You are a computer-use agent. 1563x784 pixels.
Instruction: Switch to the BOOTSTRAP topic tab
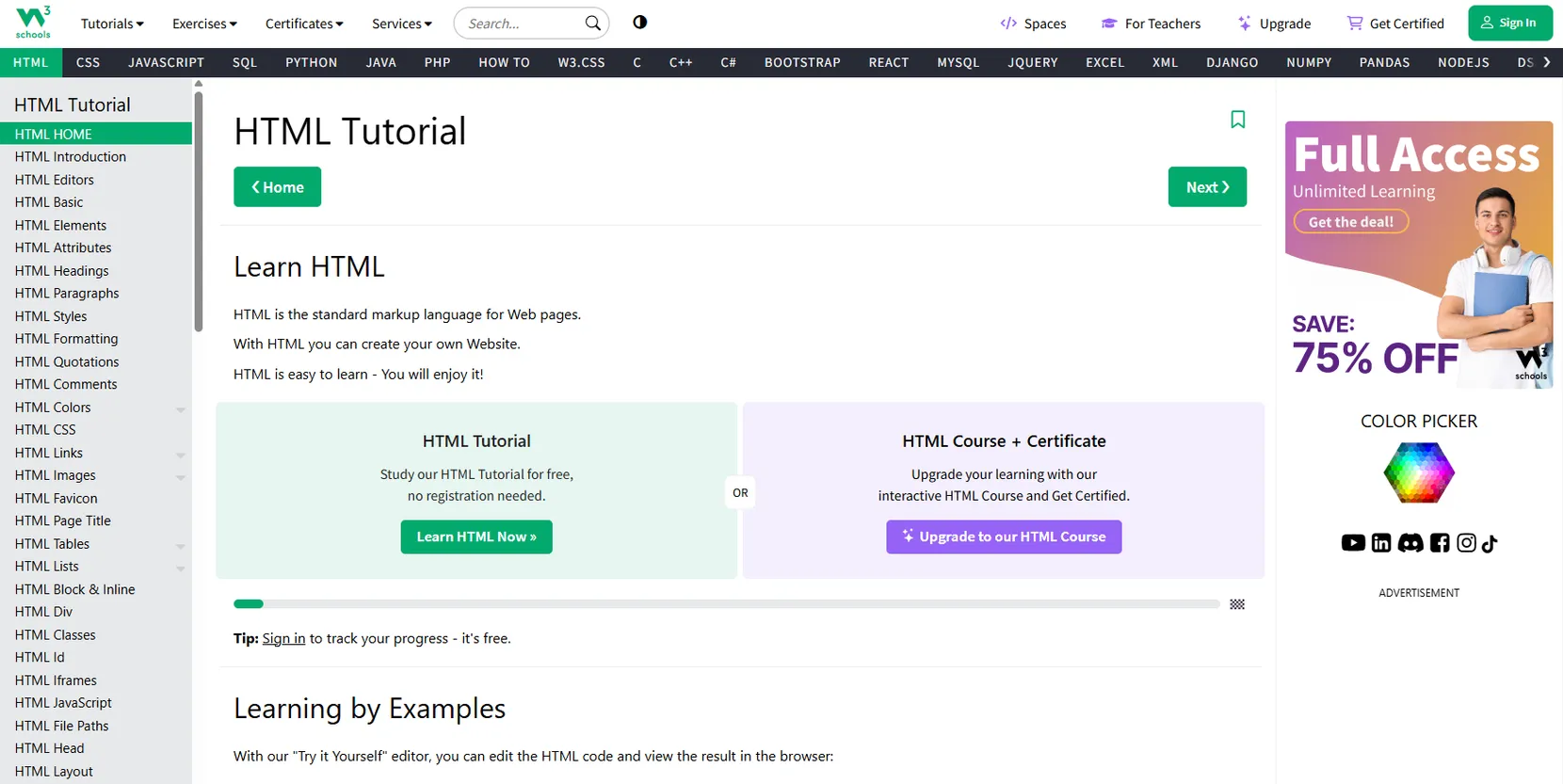pos(802,62)
